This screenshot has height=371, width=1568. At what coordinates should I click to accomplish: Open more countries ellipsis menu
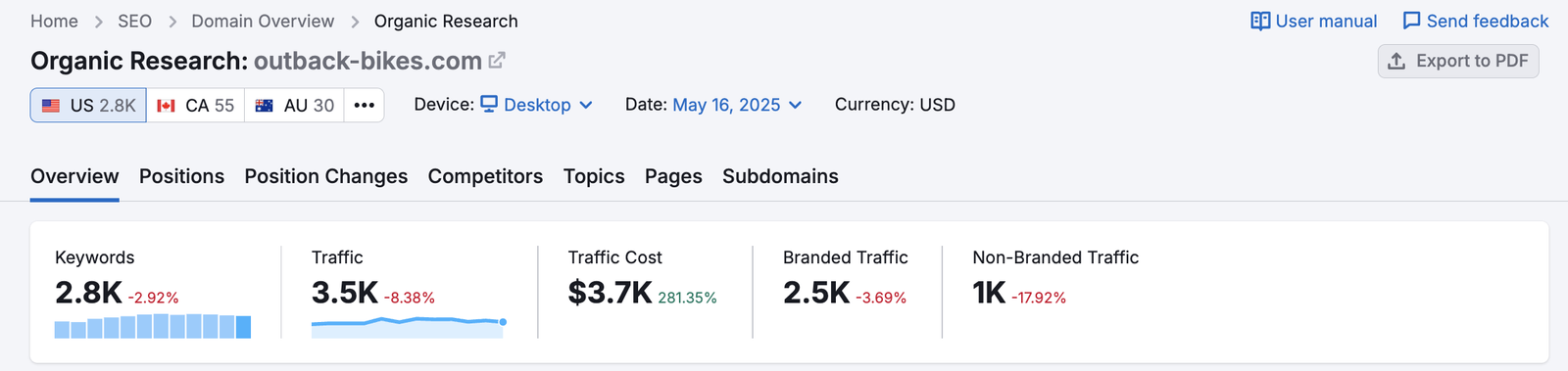click(365, 105)
